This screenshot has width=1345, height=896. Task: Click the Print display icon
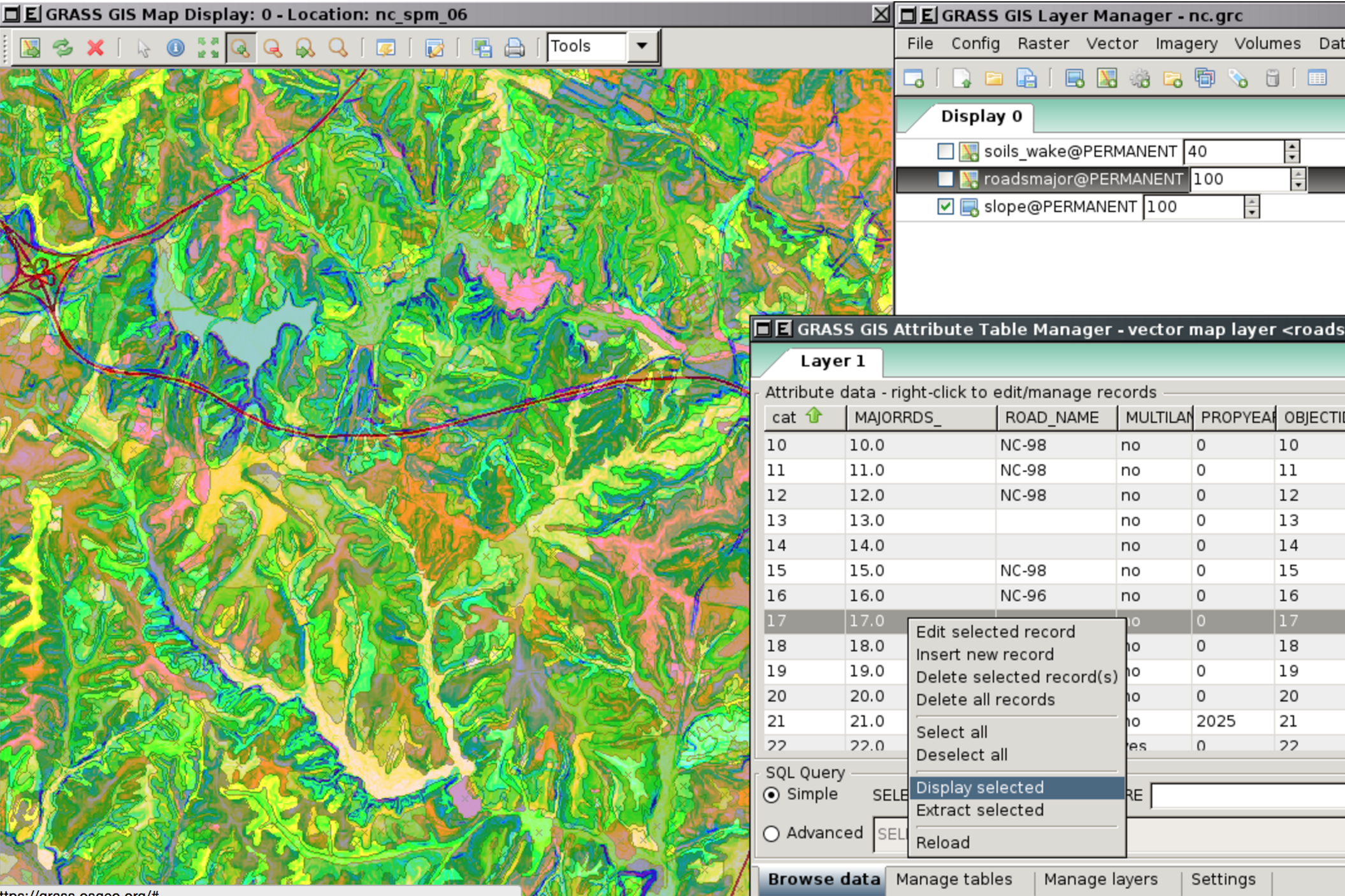[514, 47]
